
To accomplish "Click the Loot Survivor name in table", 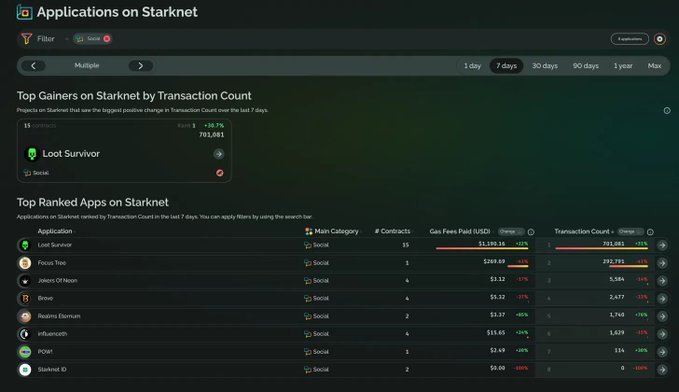I will click(55, 245).
